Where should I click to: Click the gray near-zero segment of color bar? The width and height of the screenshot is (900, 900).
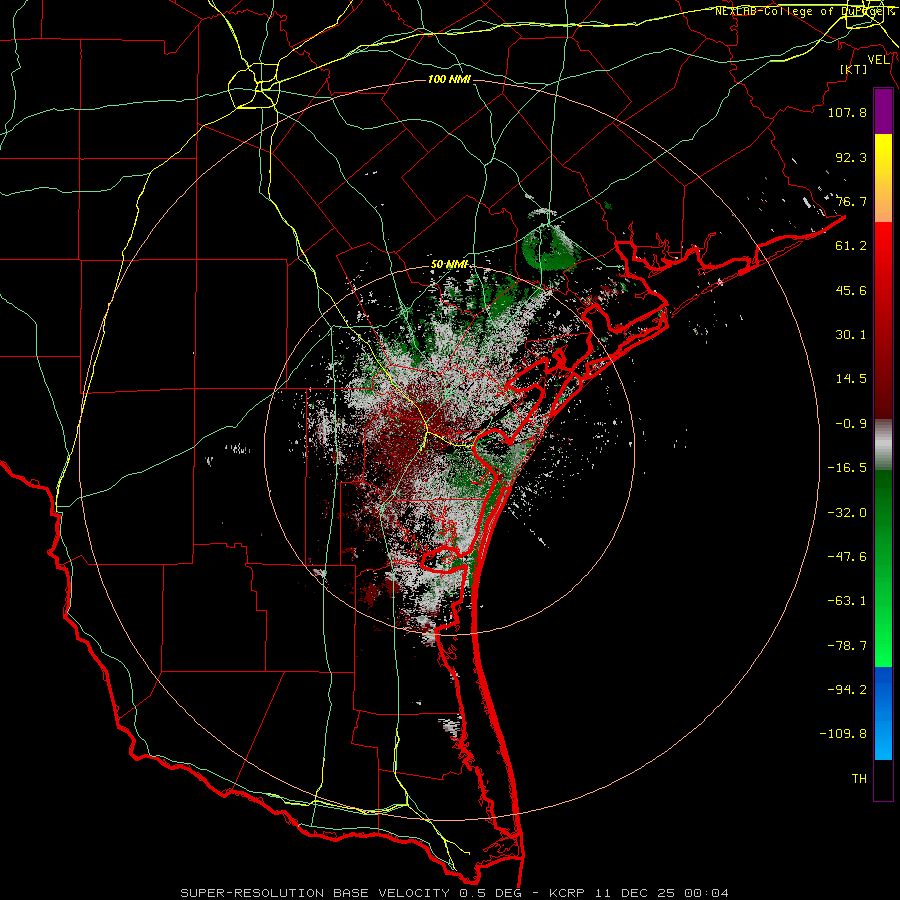[883, 445]
